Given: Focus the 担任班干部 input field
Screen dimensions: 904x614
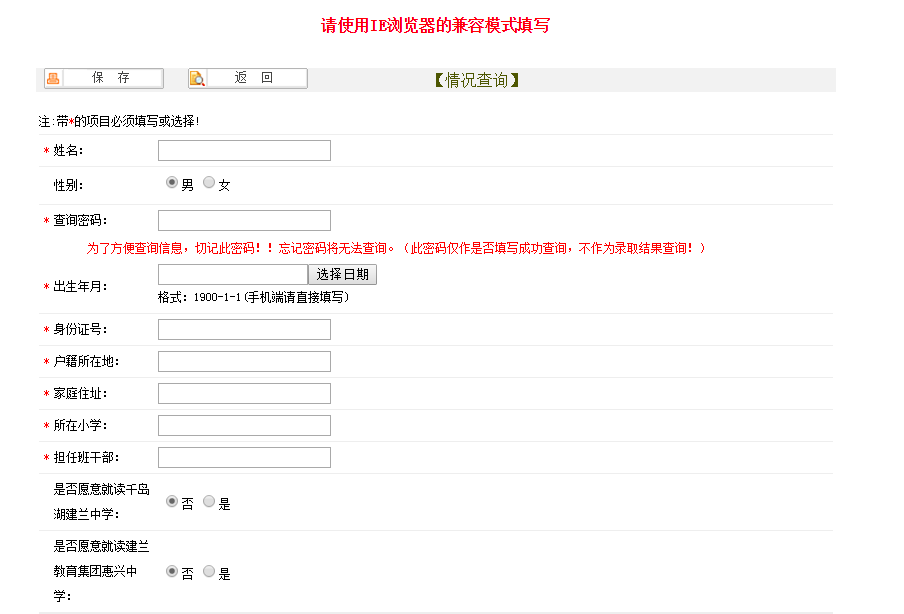Looking at the screenshot, I should tap(244, 458).
